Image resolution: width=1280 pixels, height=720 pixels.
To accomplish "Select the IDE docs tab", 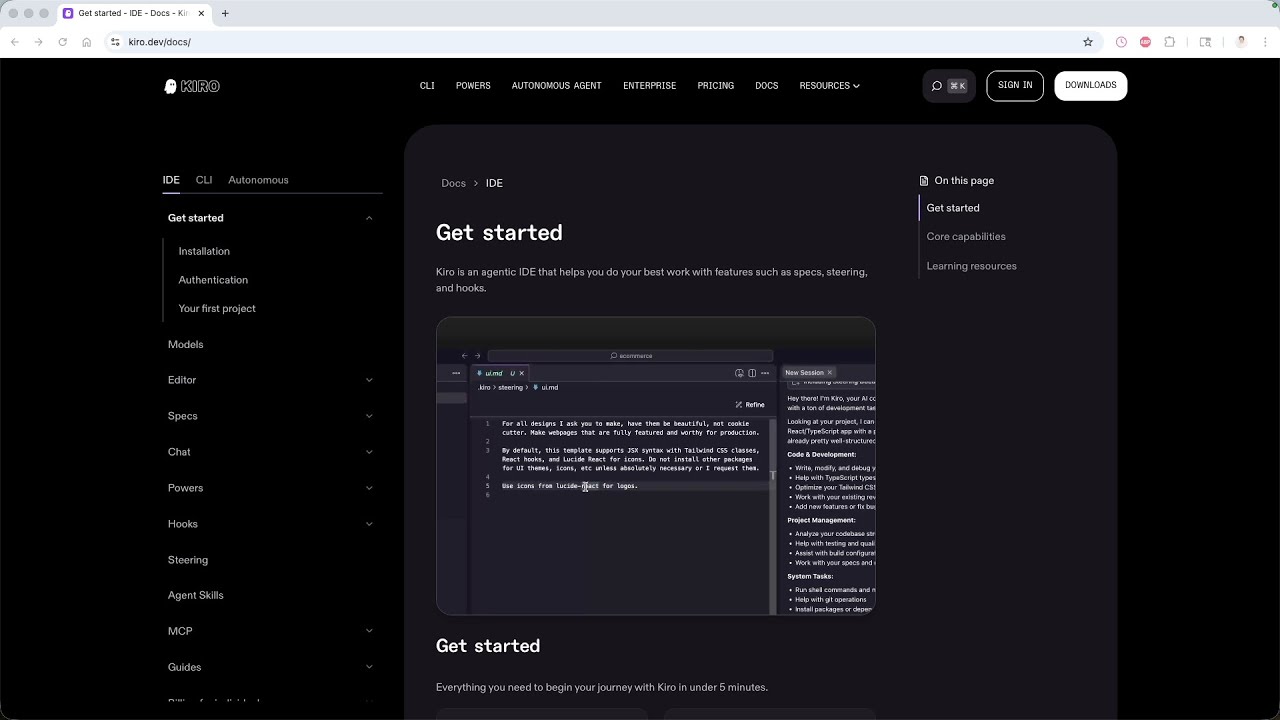I will [171, 180].
